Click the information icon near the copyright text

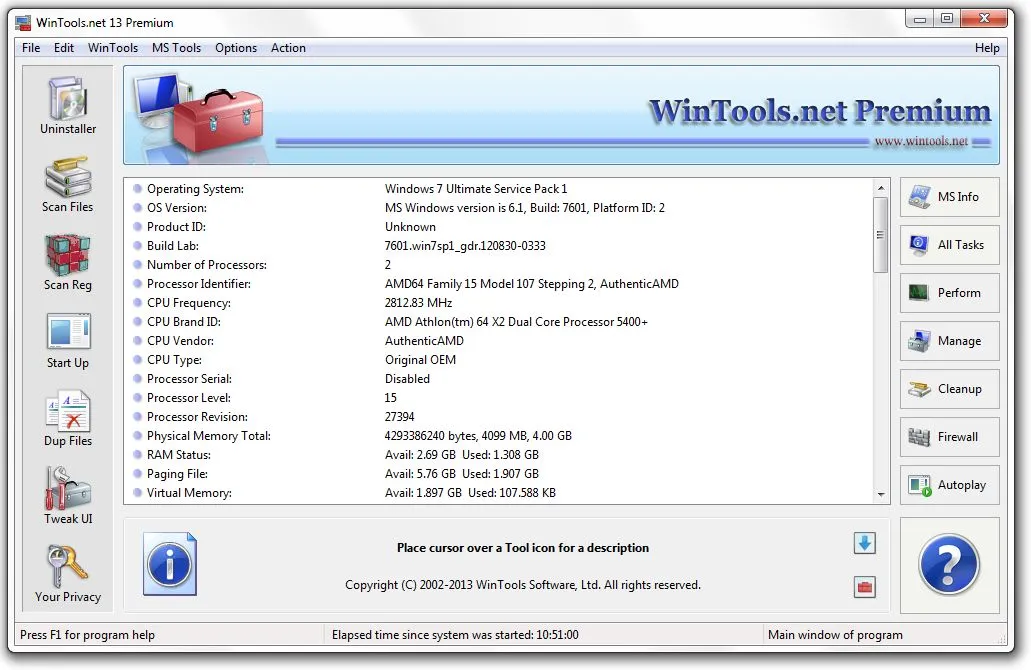169,565
